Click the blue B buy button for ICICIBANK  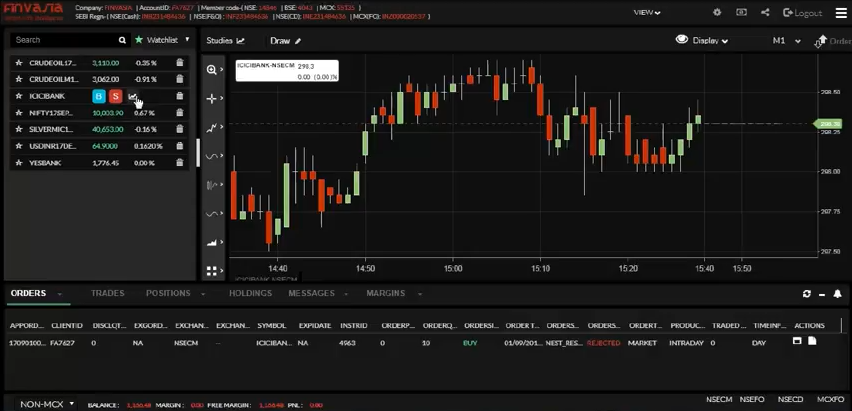[x=98, y=96]
